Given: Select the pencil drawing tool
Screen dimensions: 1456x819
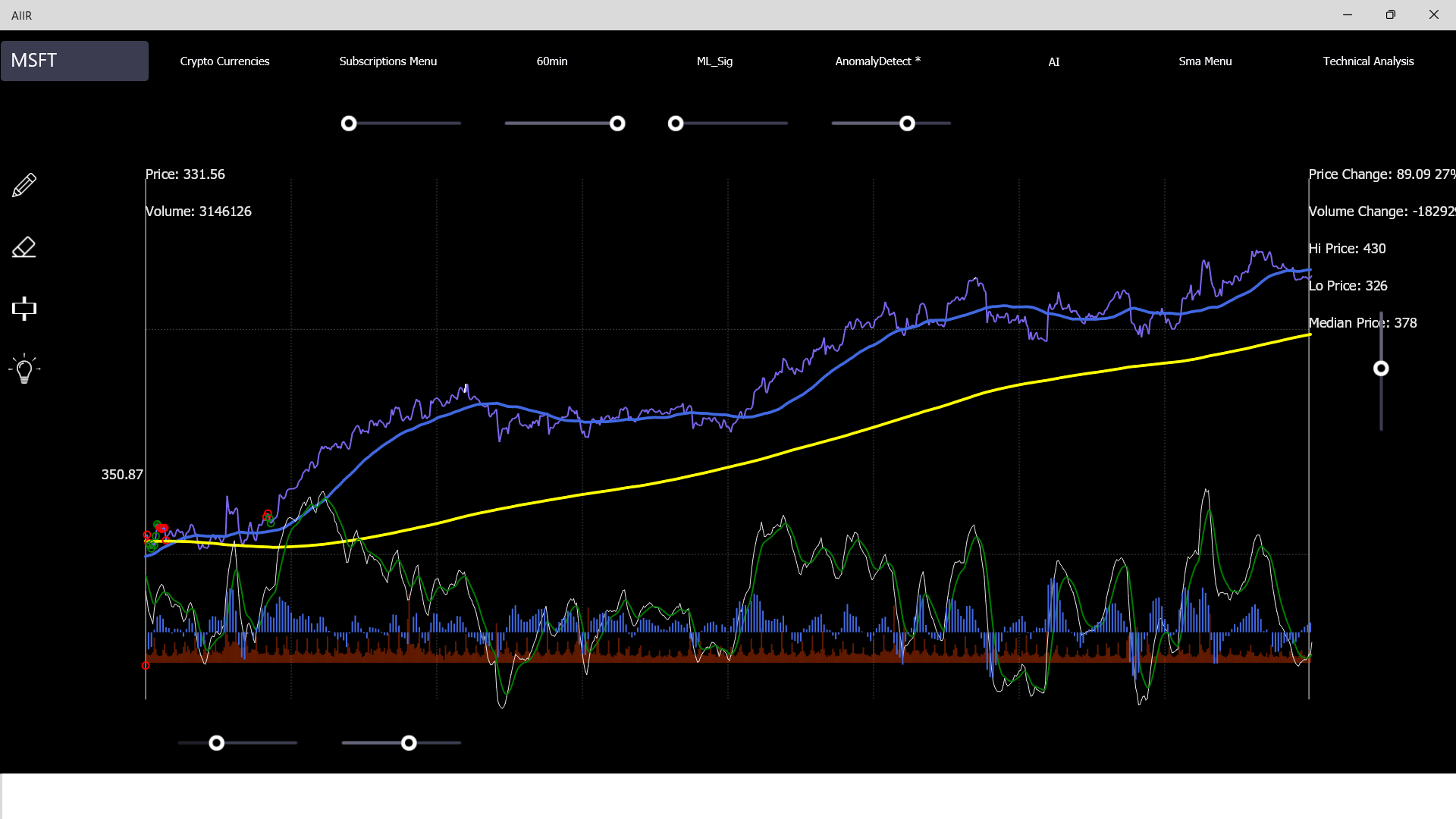Looking at the screenshot, I should (x=24, y=185).
